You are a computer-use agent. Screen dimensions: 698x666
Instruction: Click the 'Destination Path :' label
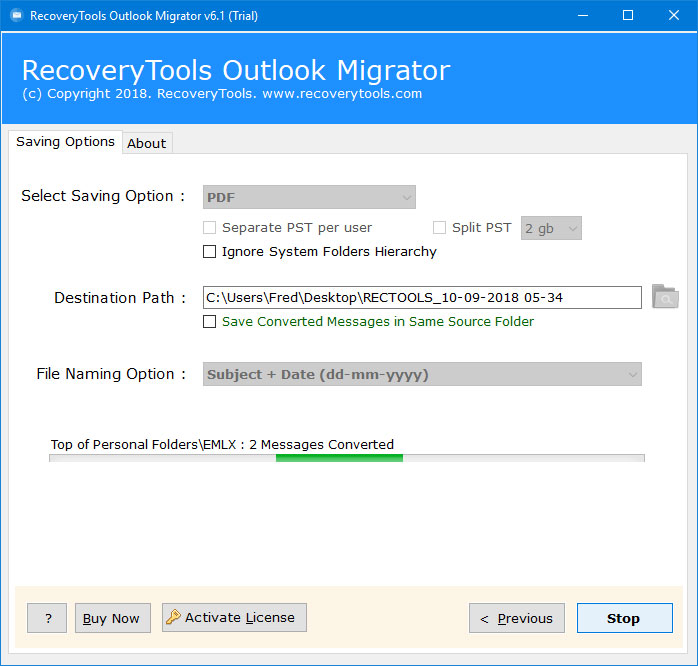click(120, 297)
